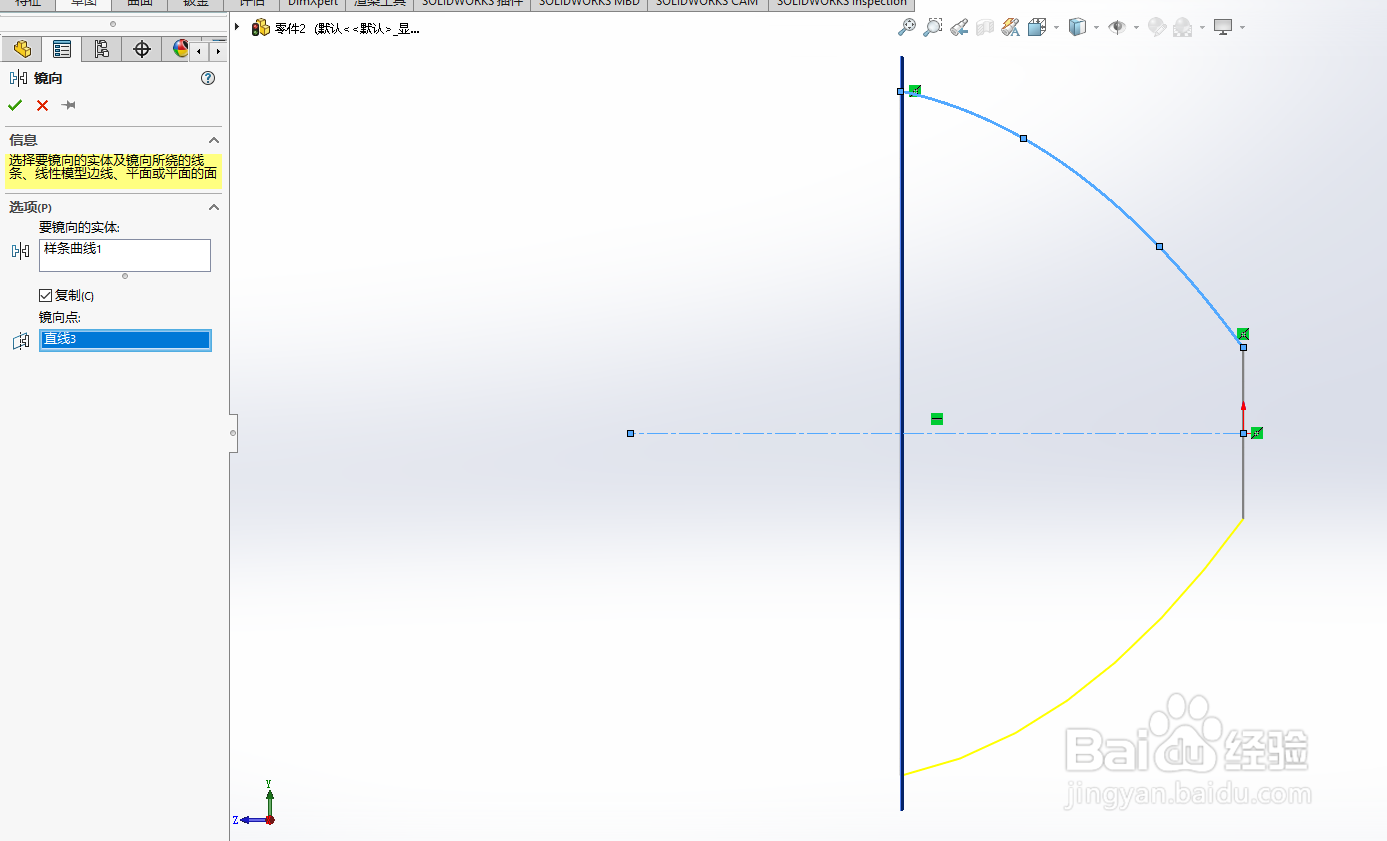Open the ConfigurationManager tab
The width and height of the screenshot is (1387, 841).
coord(102,49)
